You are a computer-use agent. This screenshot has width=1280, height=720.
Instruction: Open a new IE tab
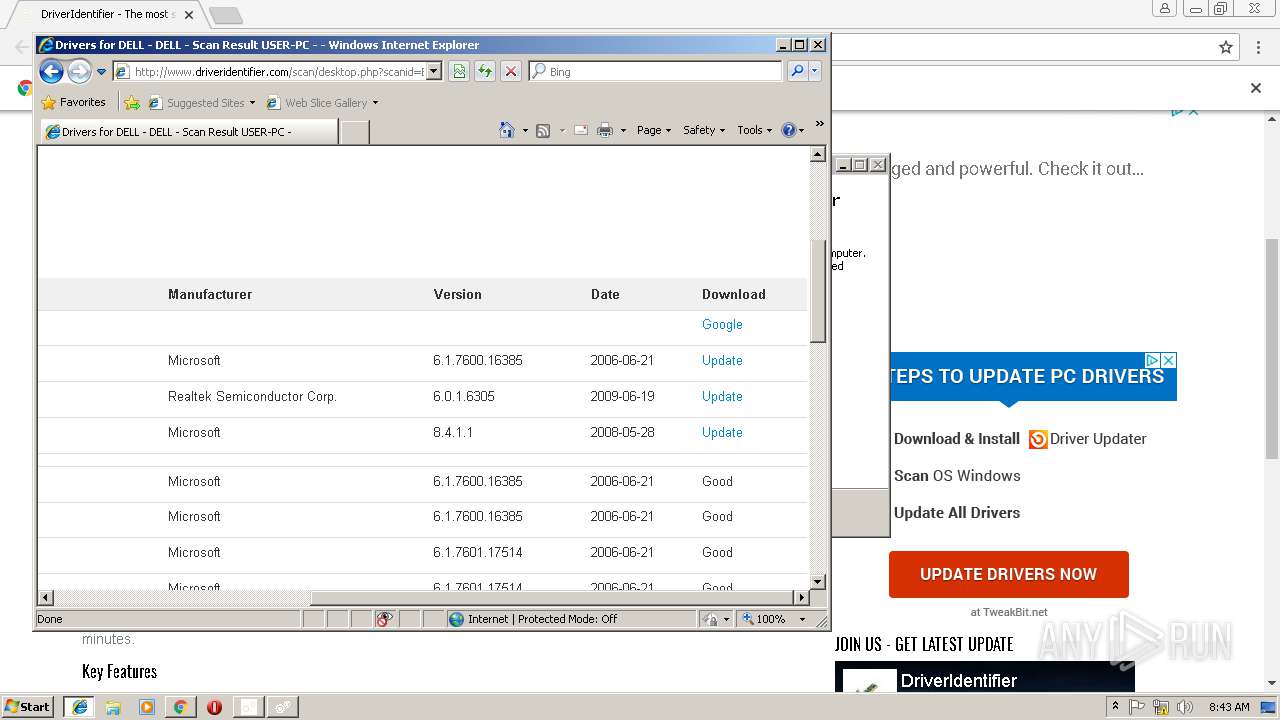tap(354, 132)
